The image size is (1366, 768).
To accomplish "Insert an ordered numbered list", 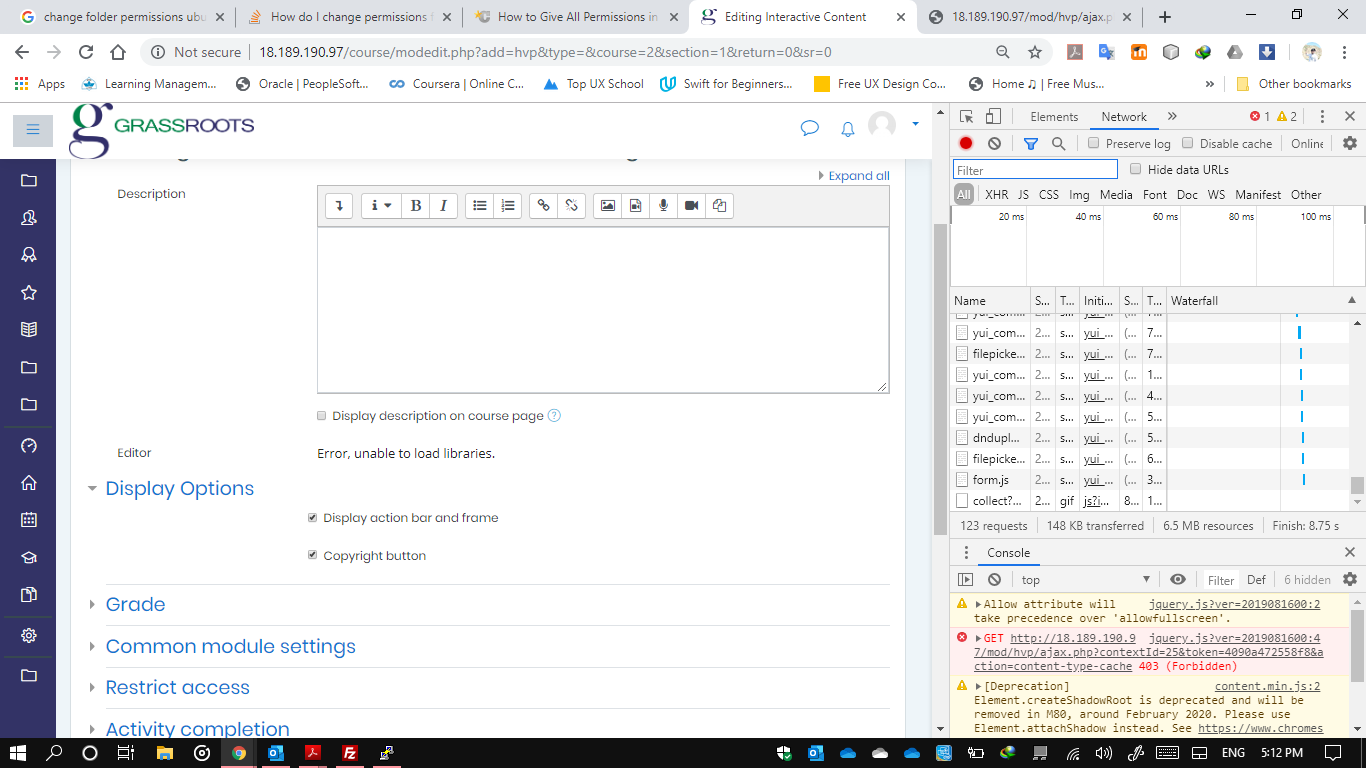I will [508, 205].
